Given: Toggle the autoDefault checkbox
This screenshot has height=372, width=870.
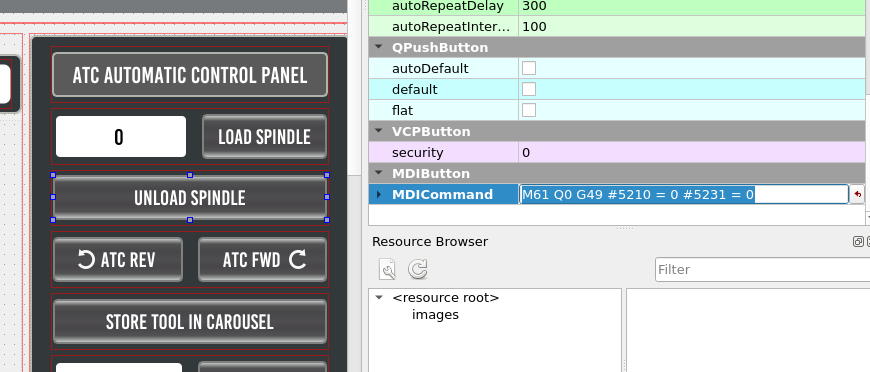Looking at the screenshot, I should 529,68.
